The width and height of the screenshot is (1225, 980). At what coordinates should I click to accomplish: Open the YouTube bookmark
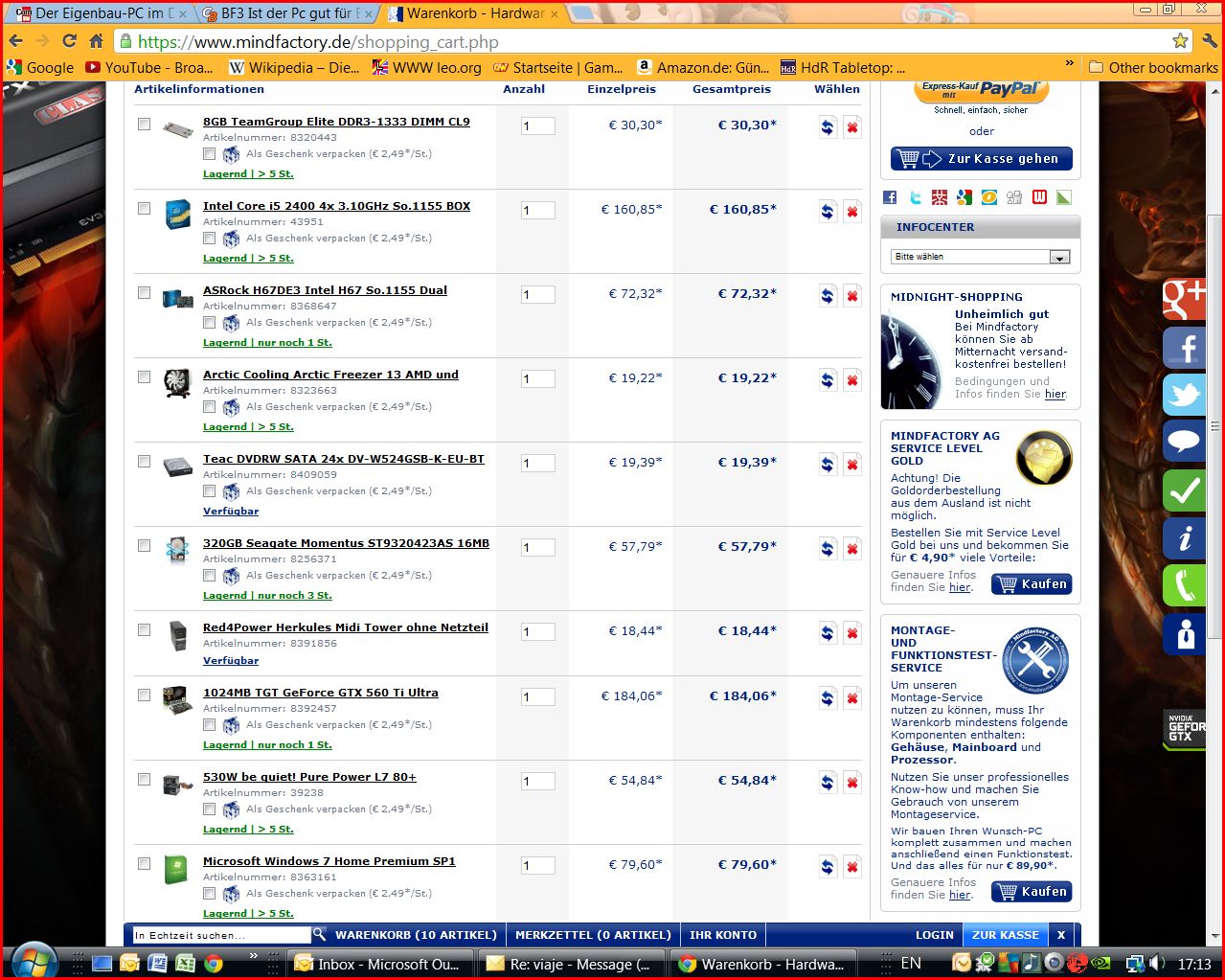(x=149, y=67)
